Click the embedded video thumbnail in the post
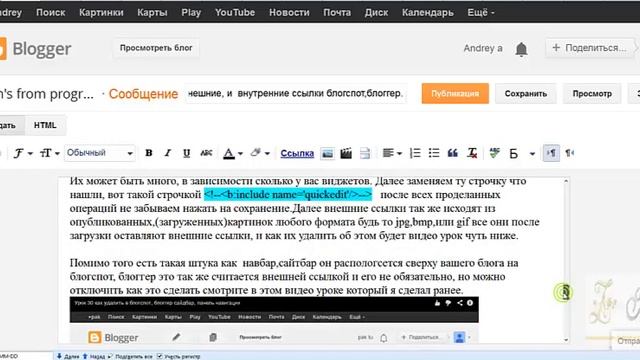This screenshot has width=640, height=360. [274, 320]
